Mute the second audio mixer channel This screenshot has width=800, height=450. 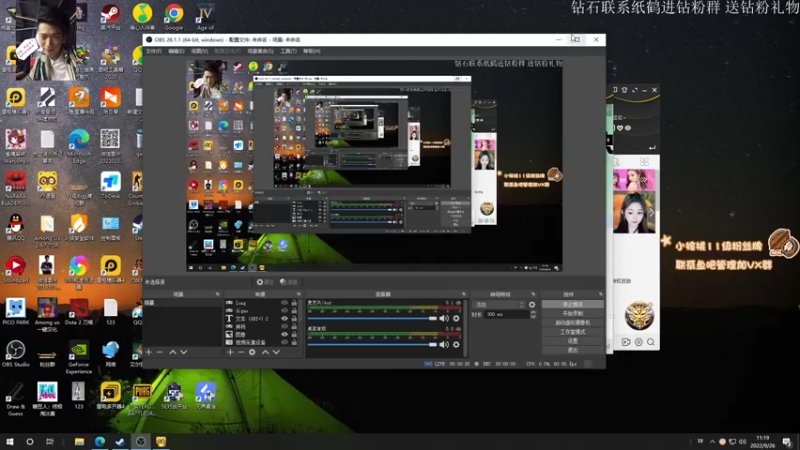[x=446, y=344]
